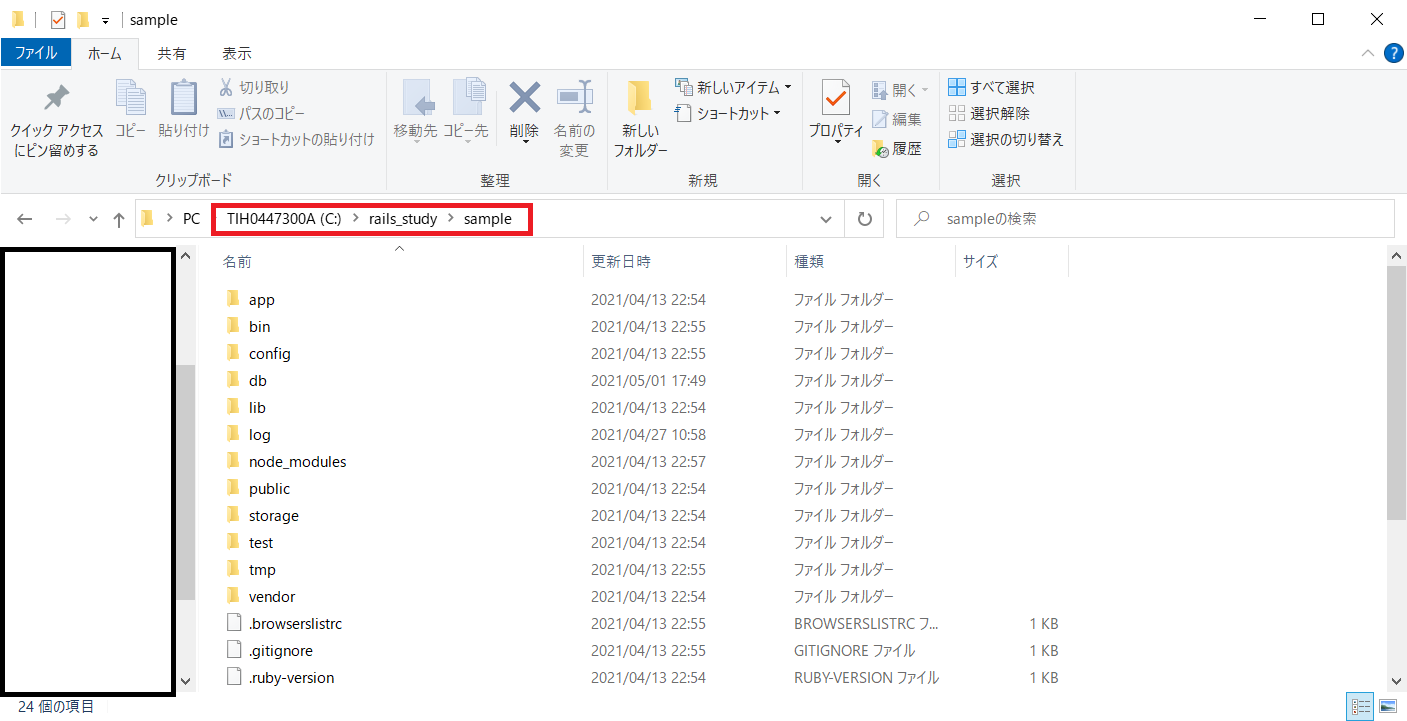
Task: Select Cut (切り取り) command
Action: click(x=254, y=88)
